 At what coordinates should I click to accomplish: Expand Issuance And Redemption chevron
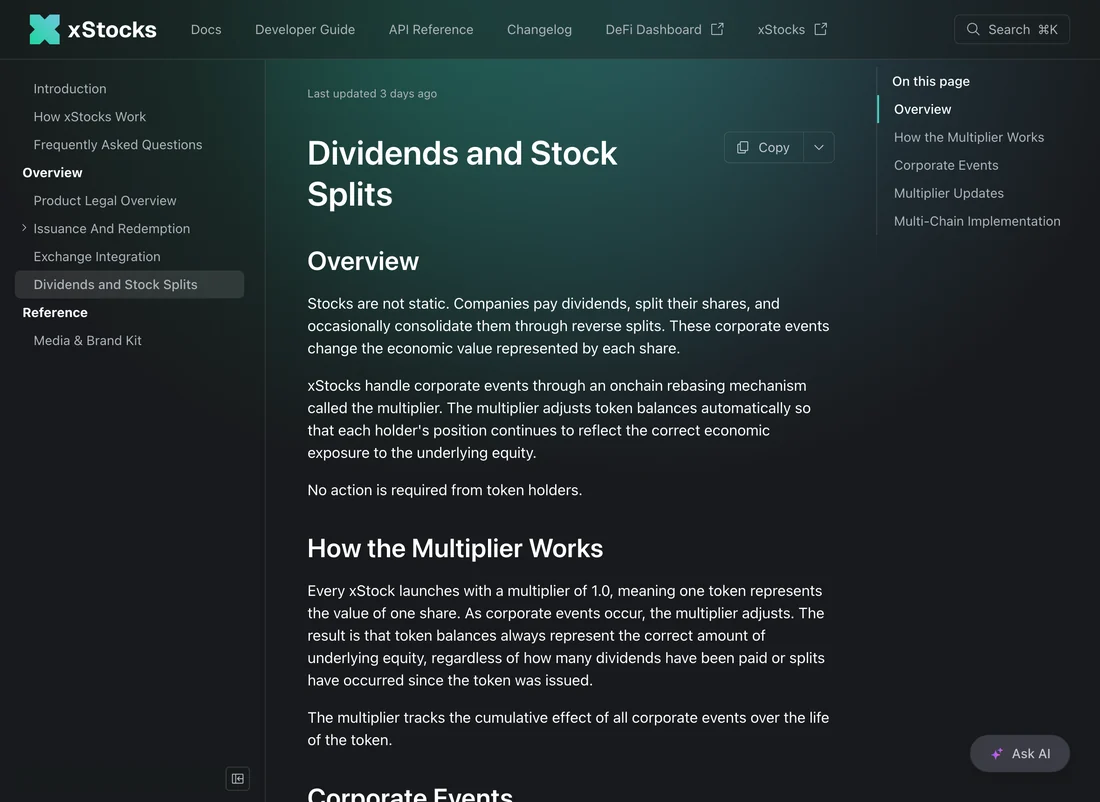click(24, 228)
